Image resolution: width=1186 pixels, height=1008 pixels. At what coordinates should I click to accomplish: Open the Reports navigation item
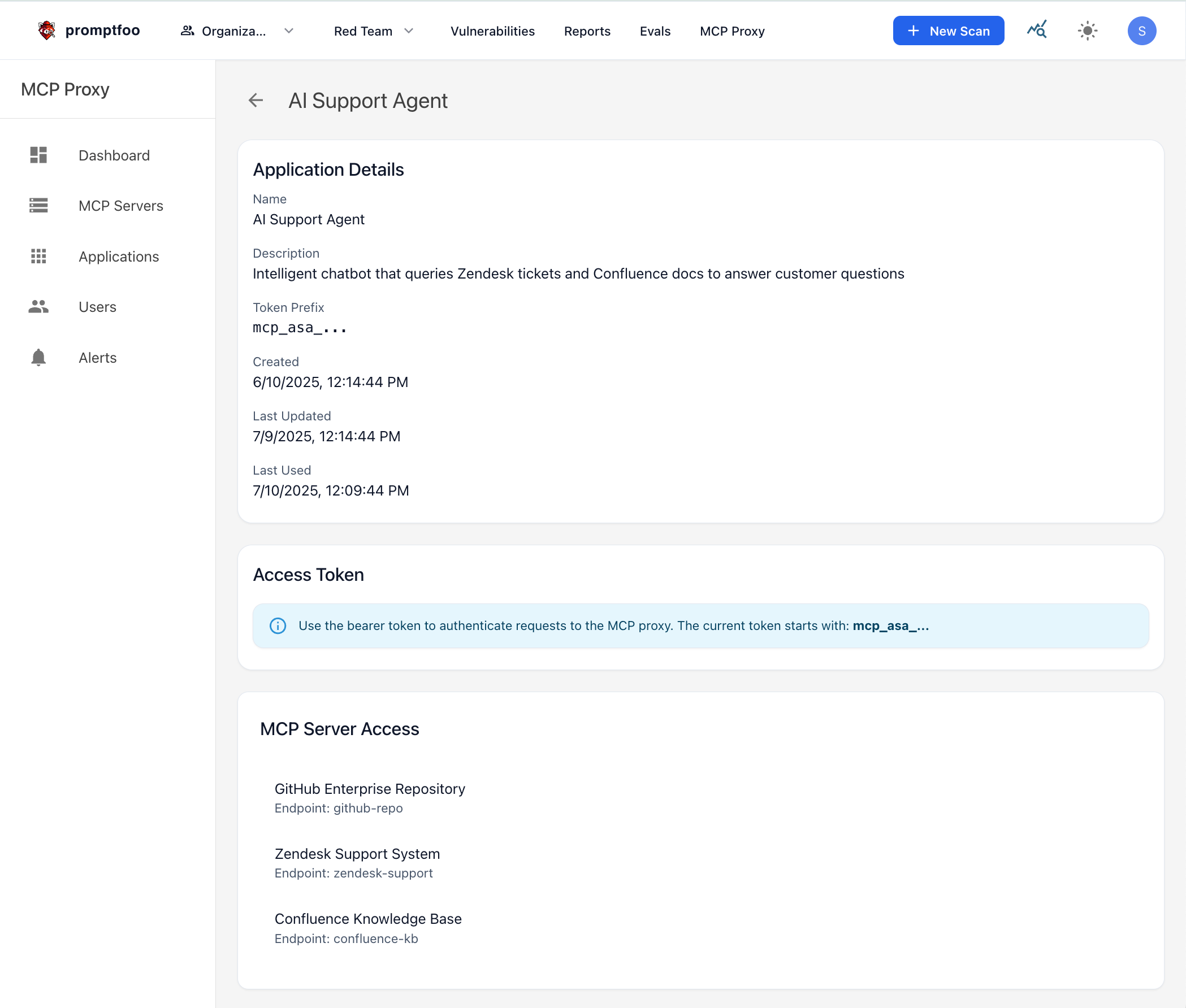pos(587,31)
